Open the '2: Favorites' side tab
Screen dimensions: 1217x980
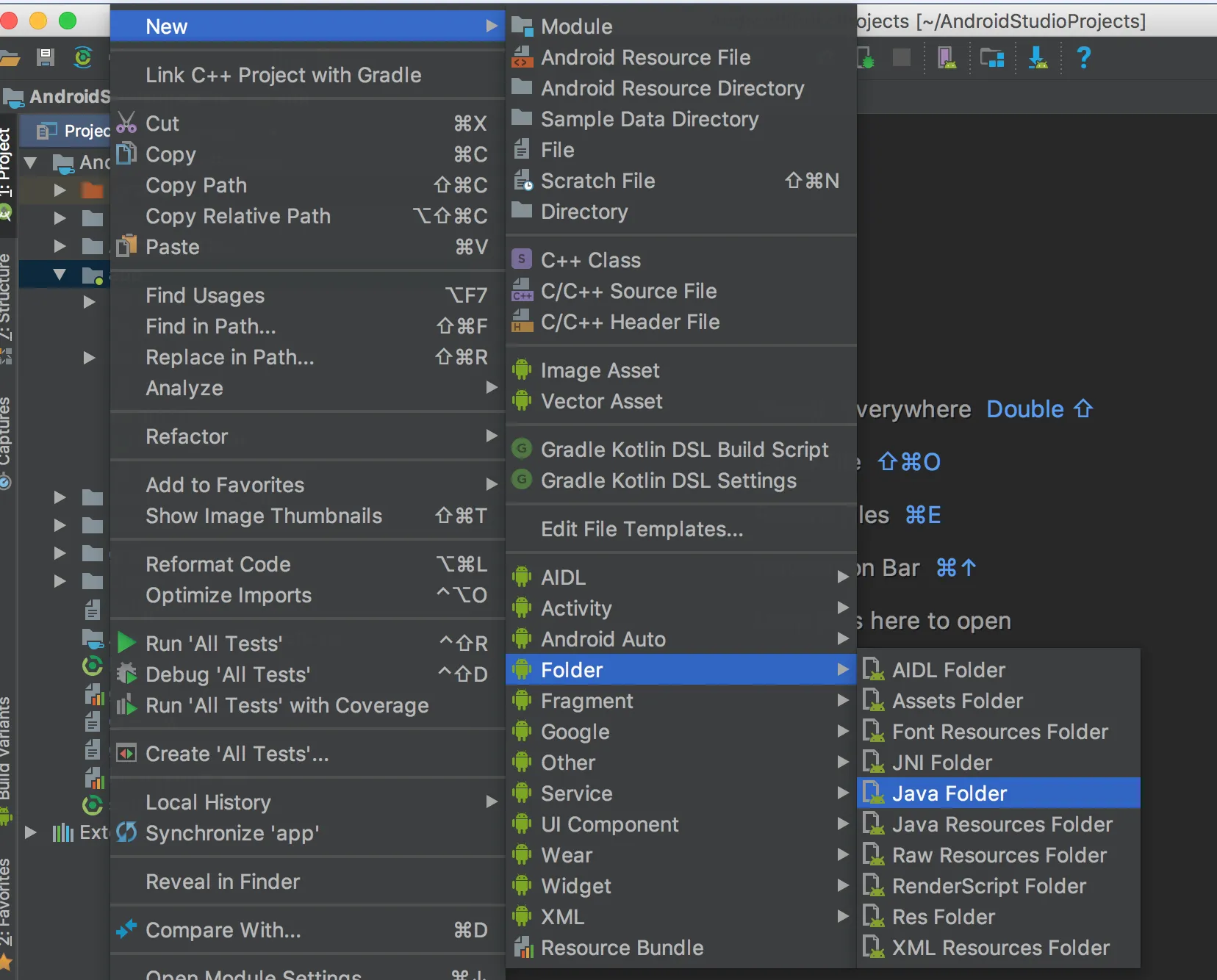(x=7, y=902)
